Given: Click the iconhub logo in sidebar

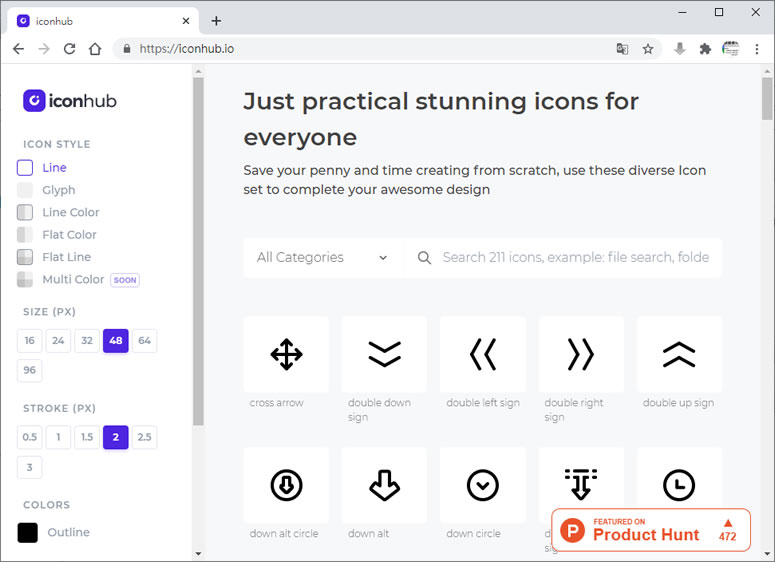Looking at the screenshot, I should pyautogui.click(x=70, y=100).
